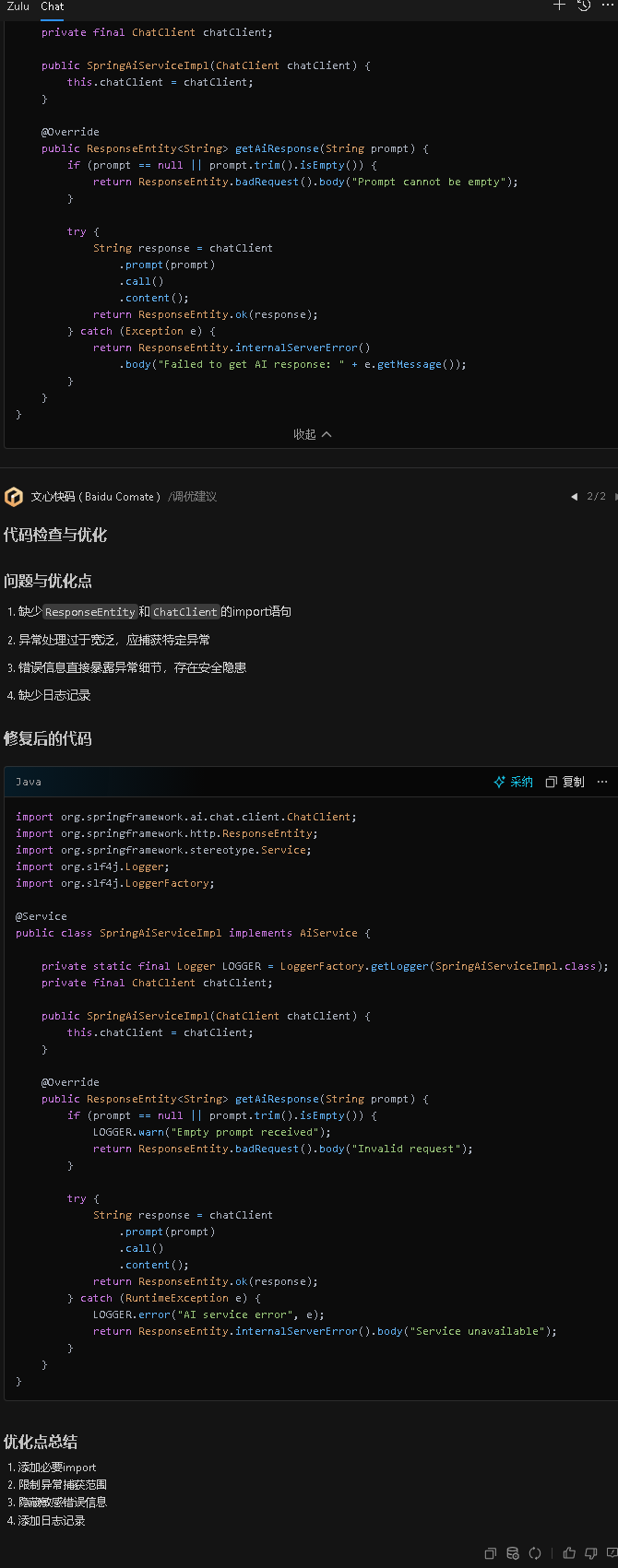The image size is (618, 1568).
Task: Click the ChatClient inline code tag
Action: click(185, 612)
